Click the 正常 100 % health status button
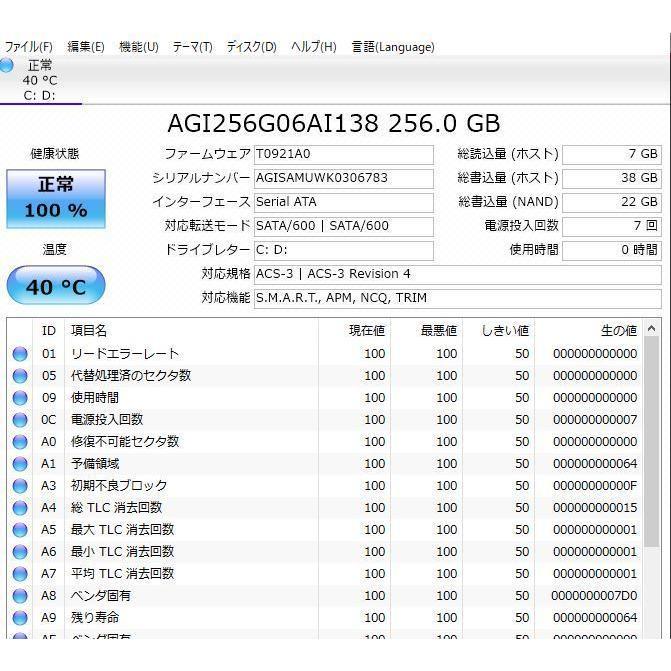This screenshot has width=671, height=671. [55, 198]
